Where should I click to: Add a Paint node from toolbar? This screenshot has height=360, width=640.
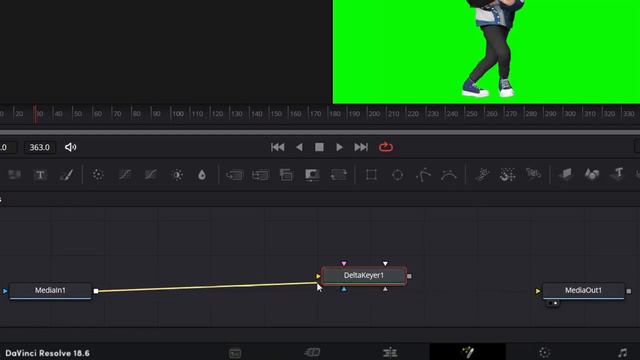pos(67,175)
